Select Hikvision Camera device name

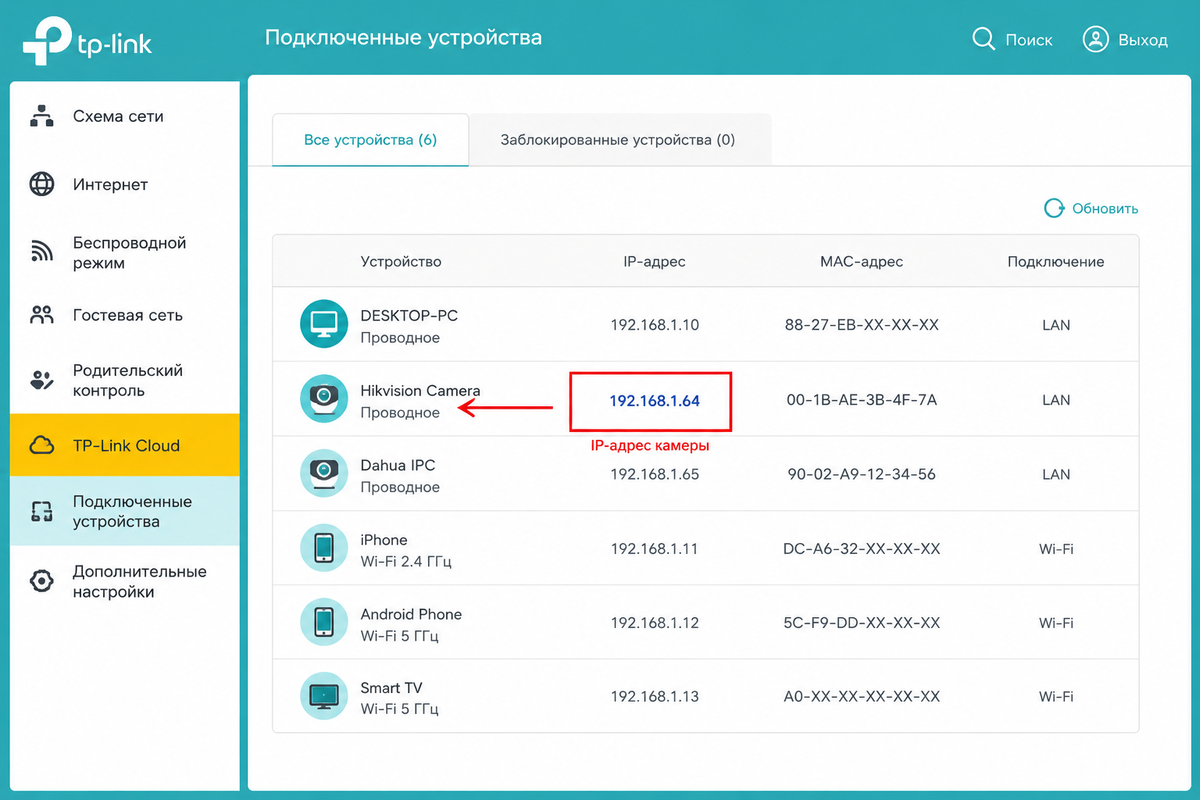click(420, 390)
